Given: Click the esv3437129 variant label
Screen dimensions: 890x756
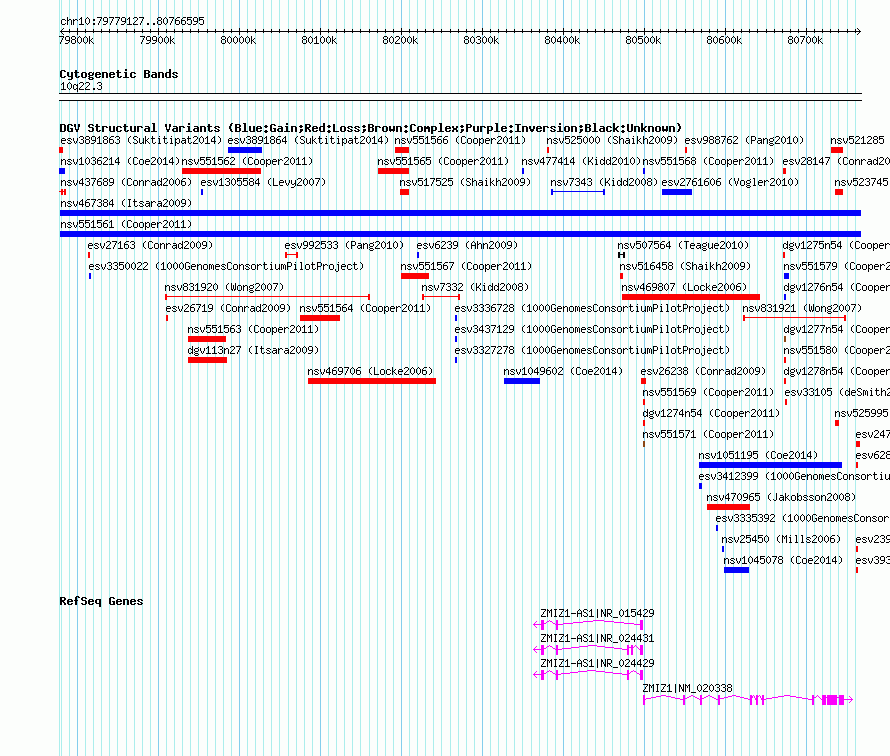Looking at the screenshot, I should [592, 329].
